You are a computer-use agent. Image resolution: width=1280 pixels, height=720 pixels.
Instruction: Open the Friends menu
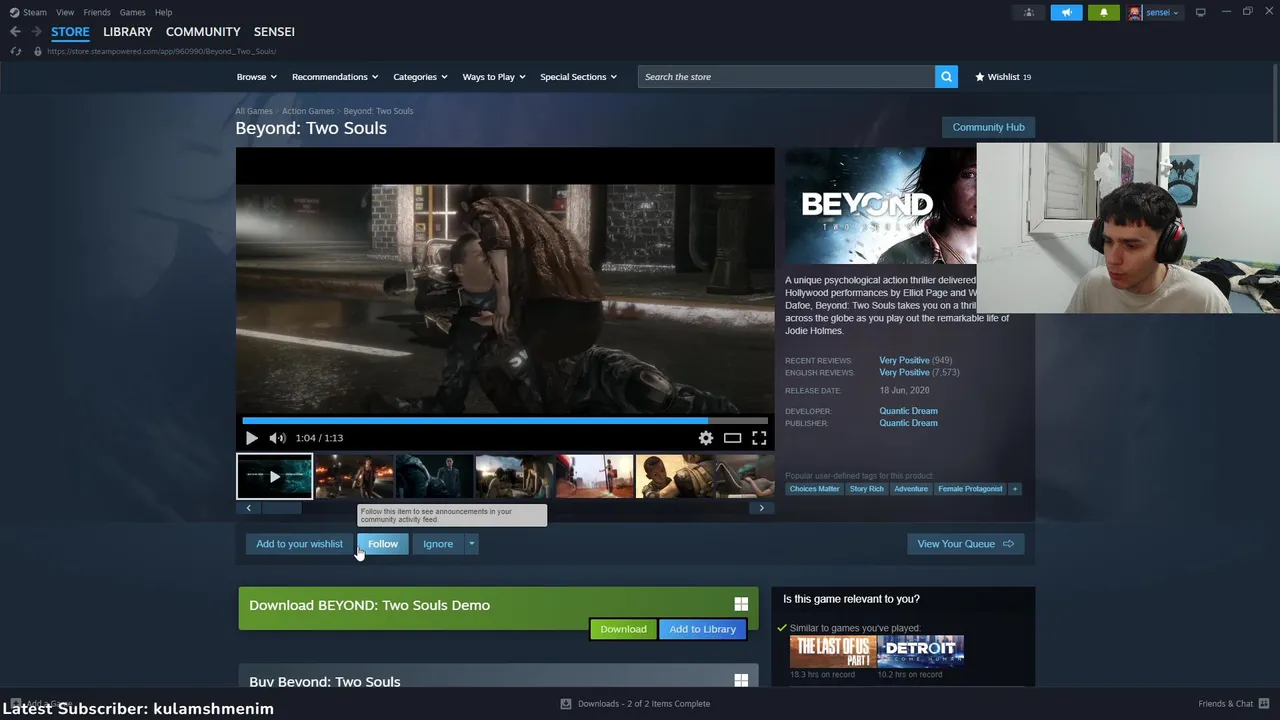point(97,12)
